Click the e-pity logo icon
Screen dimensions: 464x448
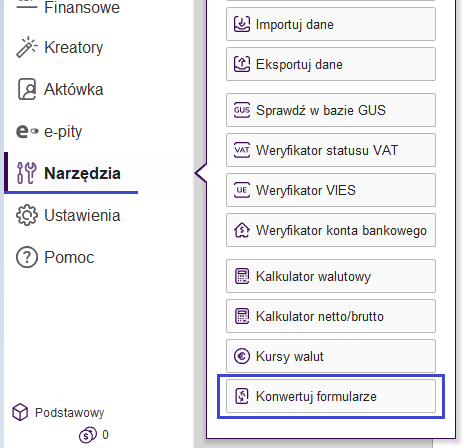(x=27, y=131)
